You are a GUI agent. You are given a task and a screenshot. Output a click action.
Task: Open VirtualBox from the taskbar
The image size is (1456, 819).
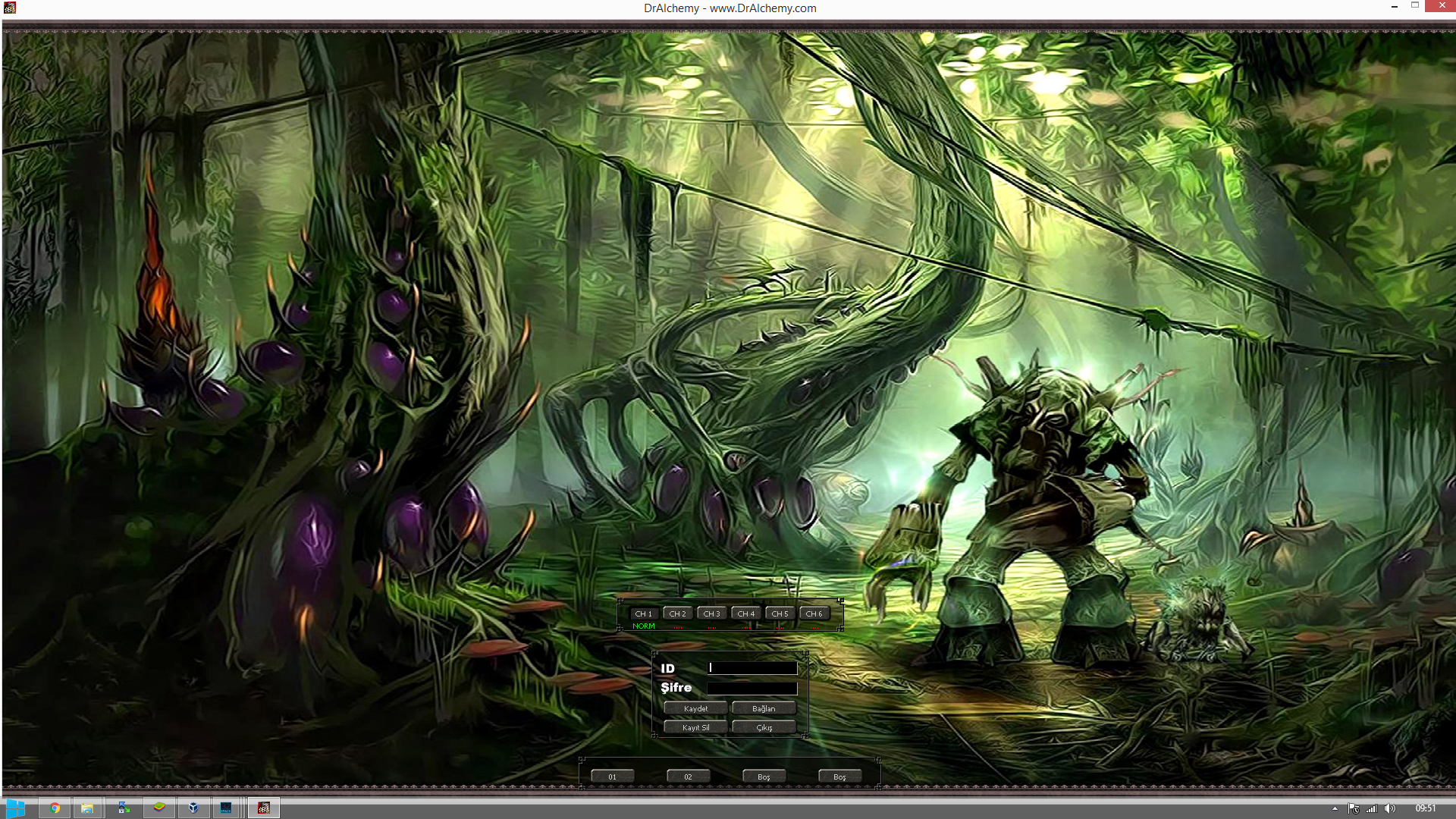coord(193,808)
